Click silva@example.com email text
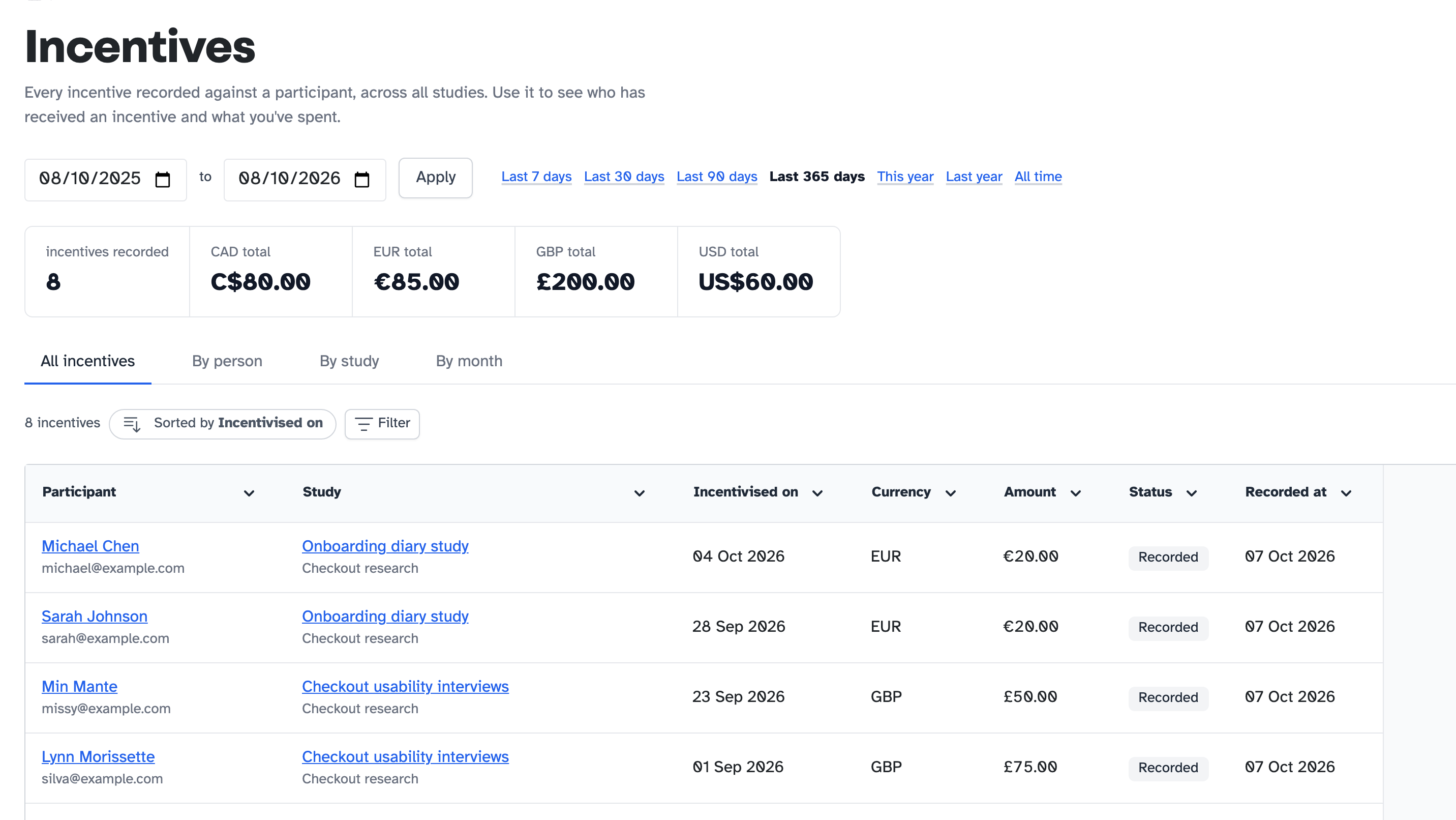Screen dimensions: 1456x820 click(102, 779)
